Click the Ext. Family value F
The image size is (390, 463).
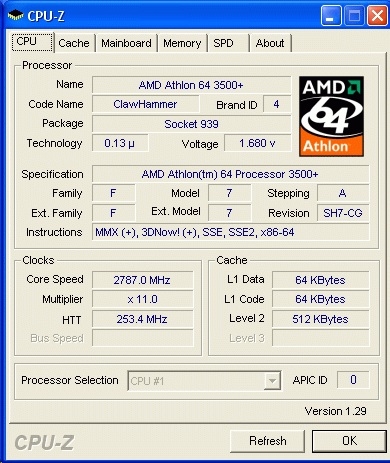113,213
